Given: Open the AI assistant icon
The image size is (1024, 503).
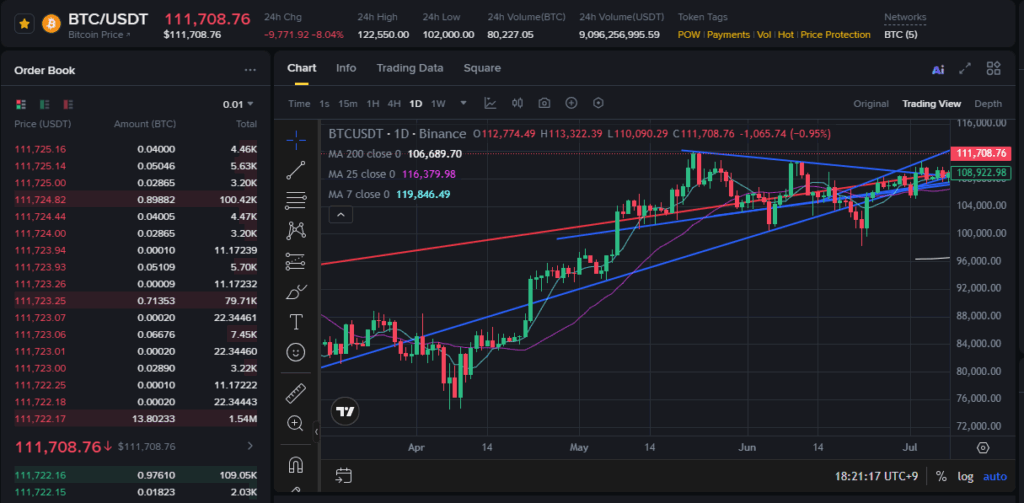Looking at the screenshot, I should coord(937,69).
